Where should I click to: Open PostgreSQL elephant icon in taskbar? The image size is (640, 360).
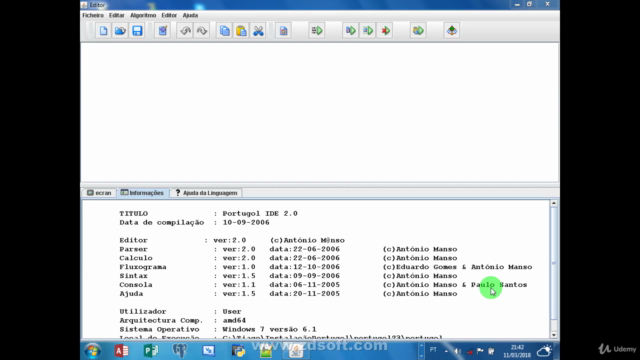coord(180,351)
